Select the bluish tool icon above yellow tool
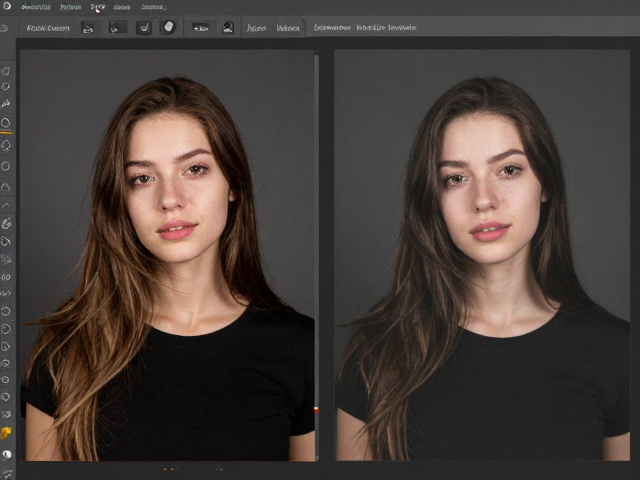This screenshot has width=640, height=480. 6,415
